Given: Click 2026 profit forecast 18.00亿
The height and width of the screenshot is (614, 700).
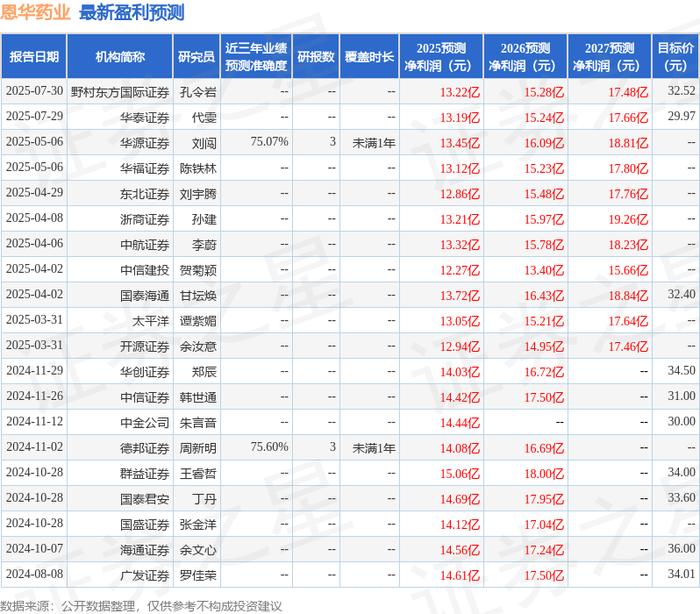Looking at the screenshot, I should pos(544,474).
